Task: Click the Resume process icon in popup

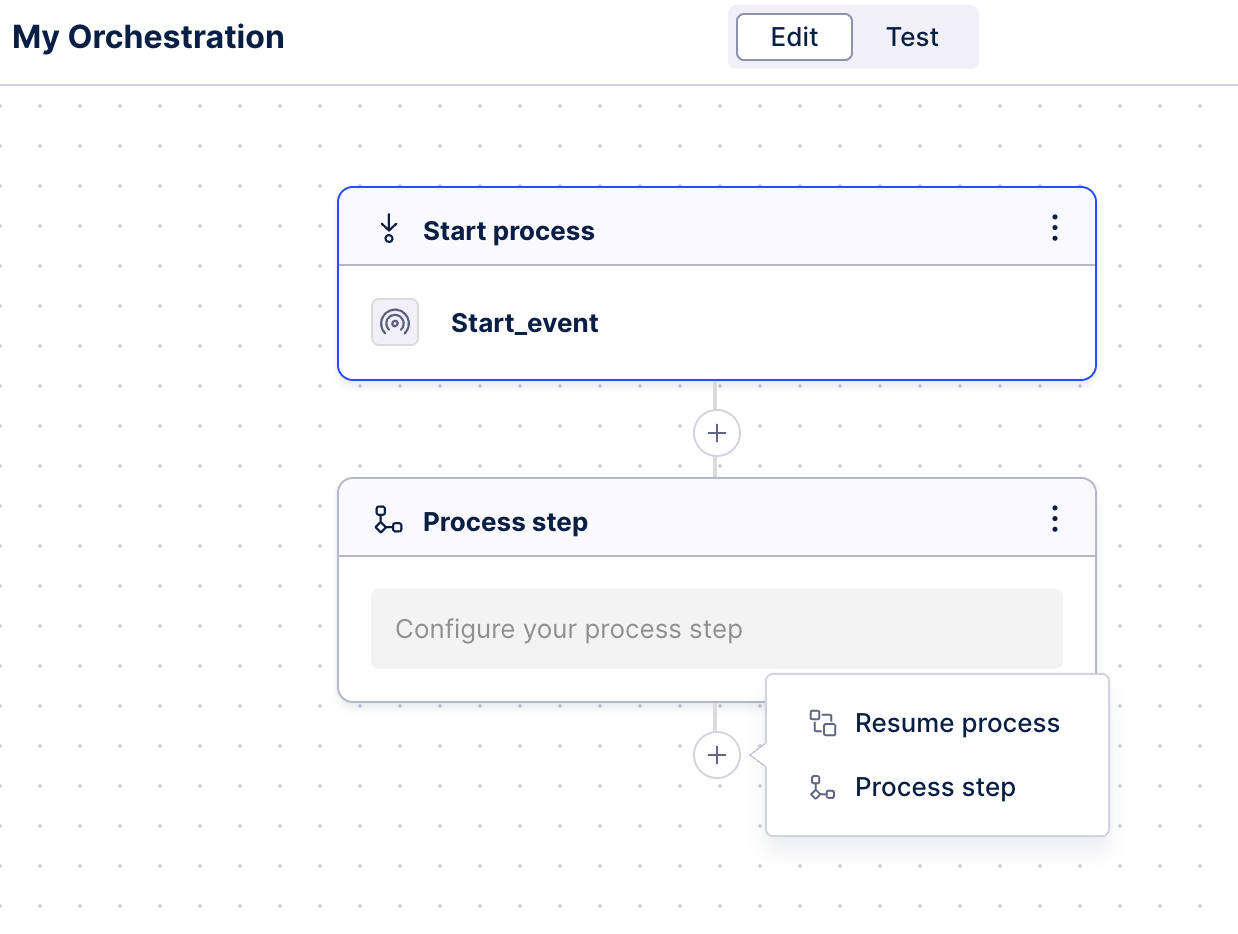Action: point(822,723)
